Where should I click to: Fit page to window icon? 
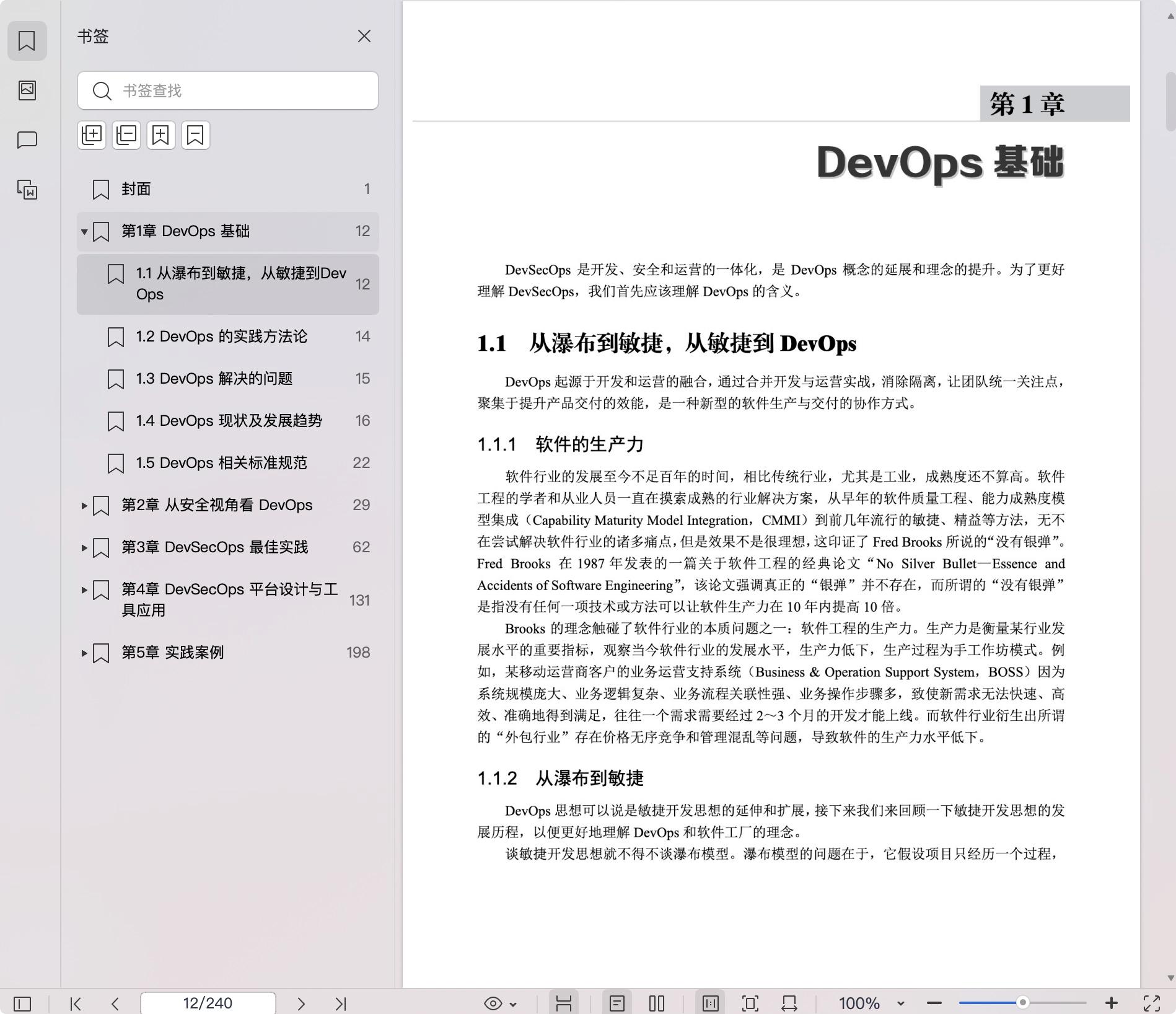pyautogui.click(x=750, y=1003)
